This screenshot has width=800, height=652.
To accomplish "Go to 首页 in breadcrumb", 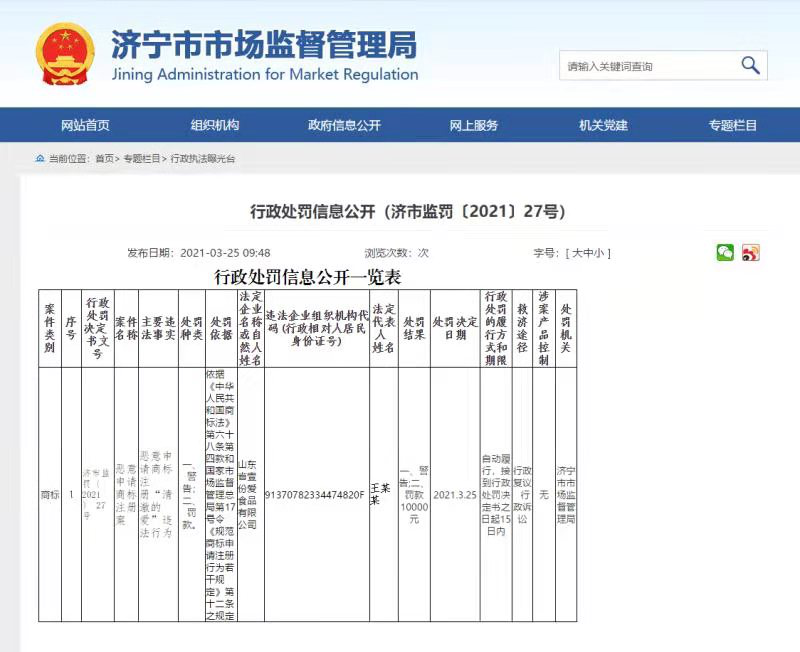I will coord(105,159).
